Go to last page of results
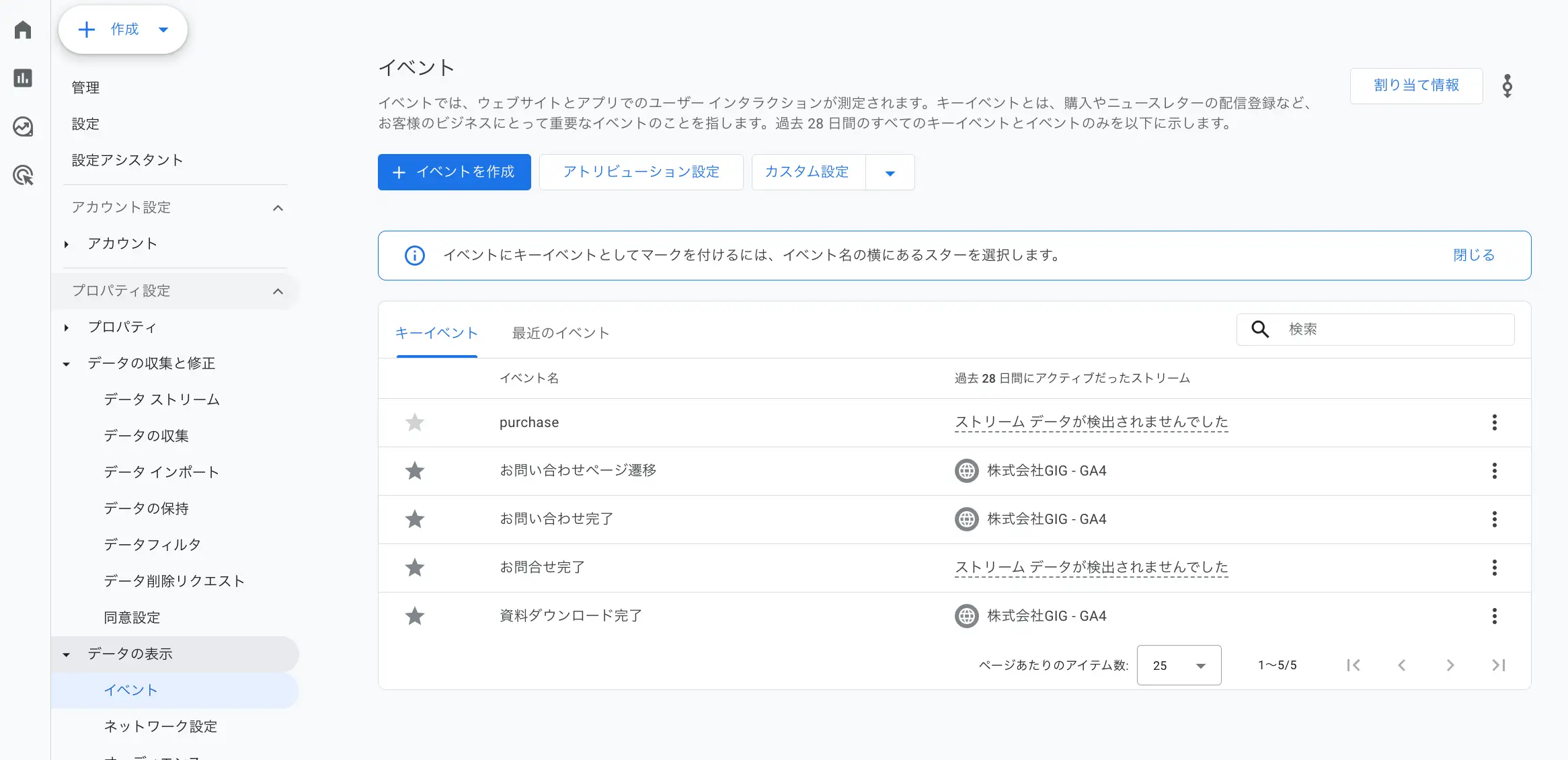Screen dimensions: 1568x760 click(x=1499, y=665)
